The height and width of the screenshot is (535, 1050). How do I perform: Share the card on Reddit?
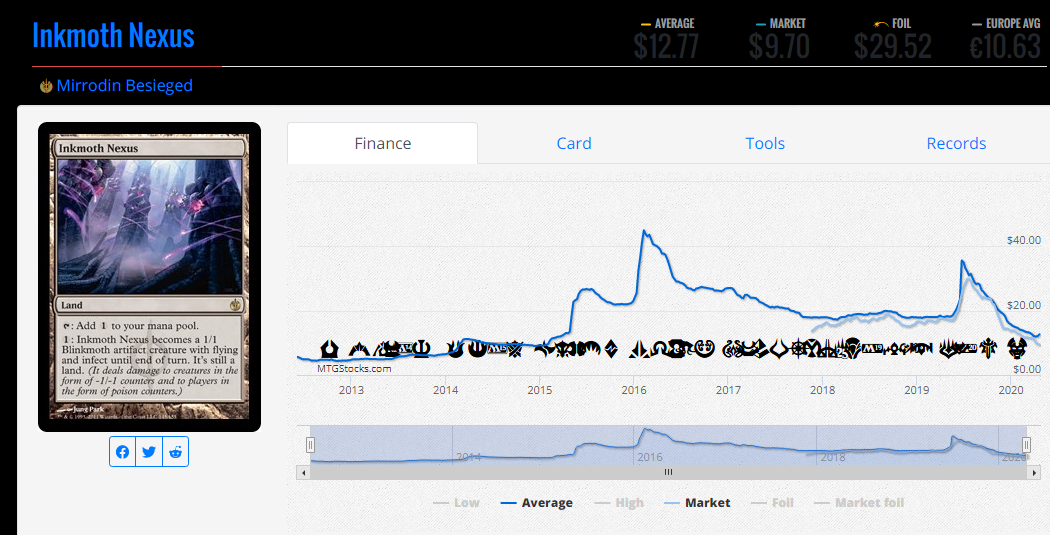point(175,452)
